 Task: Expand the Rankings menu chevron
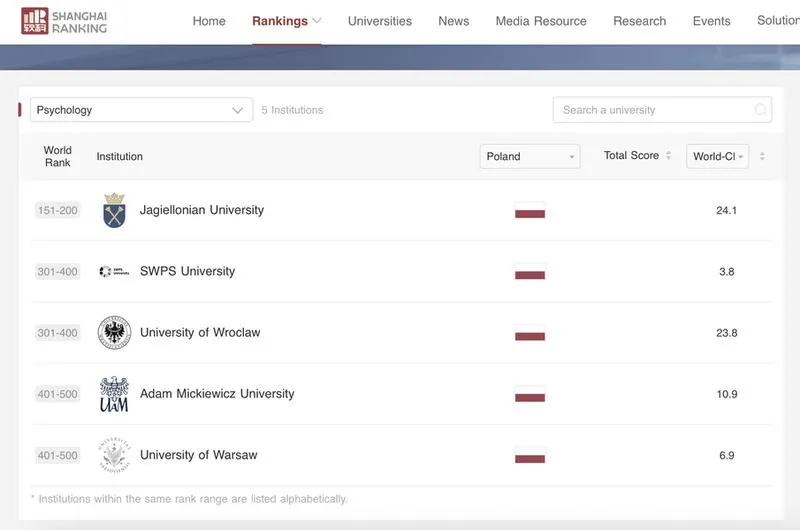317,21
